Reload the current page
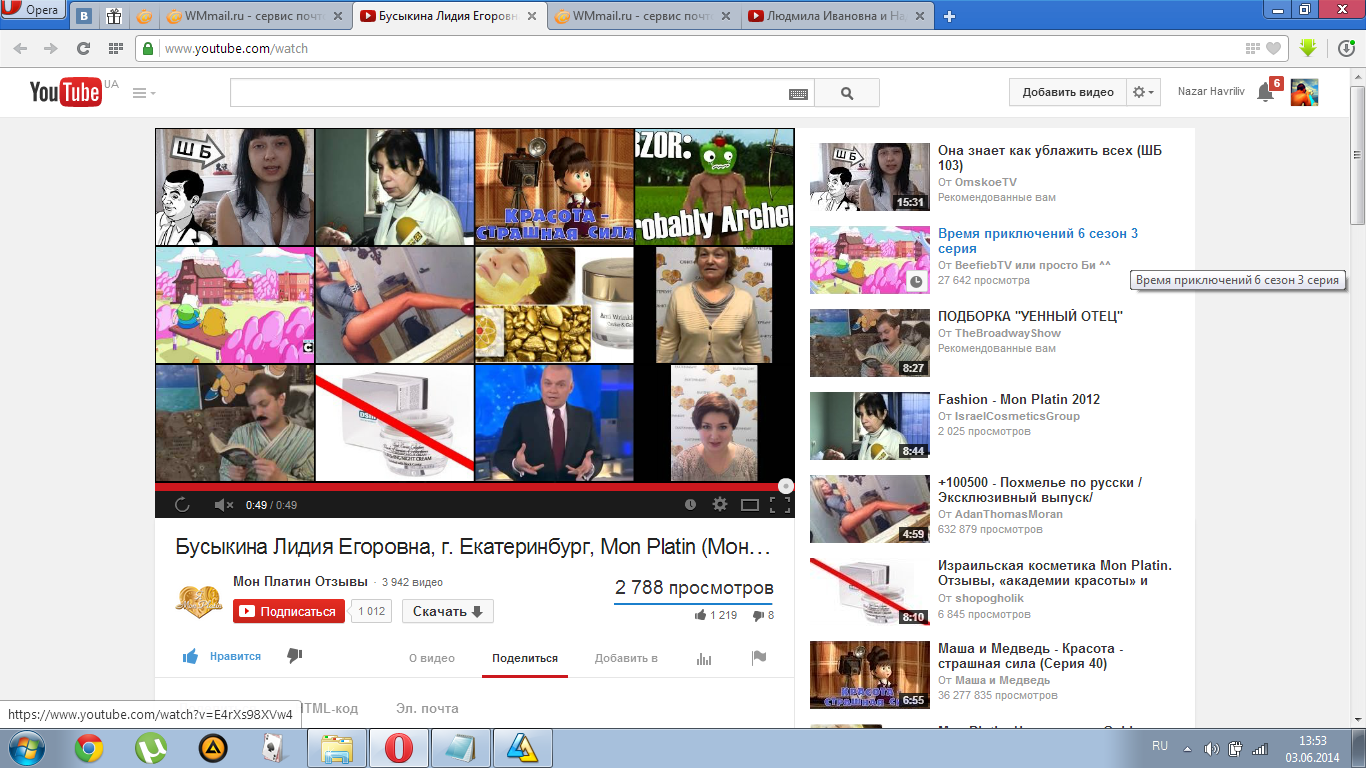 click(83, 48)
